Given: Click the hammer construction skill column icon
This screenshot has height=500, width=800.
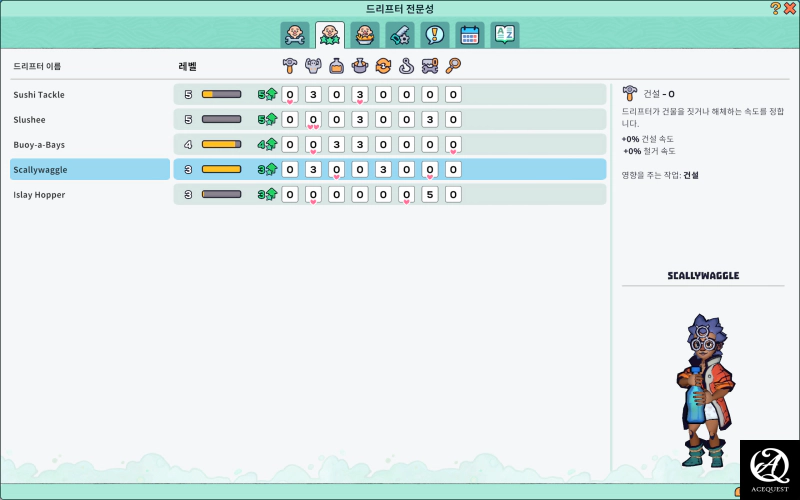Looking at the screenshot, I should point(290,66).
